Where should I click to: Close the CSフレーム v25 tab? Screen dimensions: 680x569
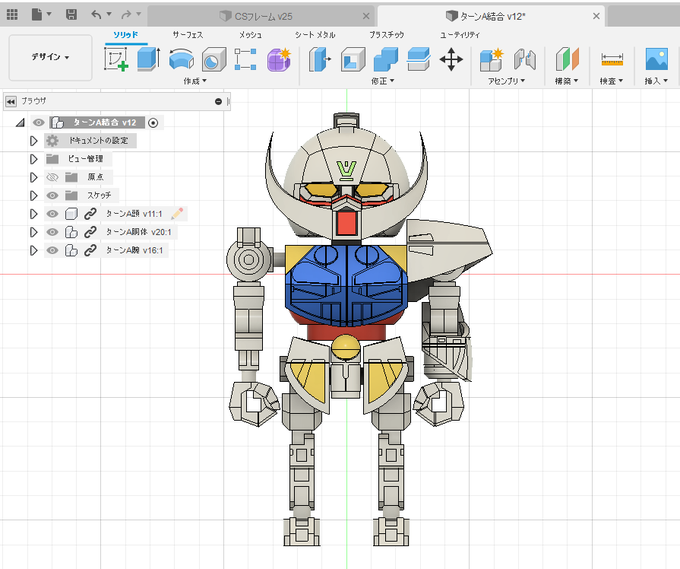366,16
